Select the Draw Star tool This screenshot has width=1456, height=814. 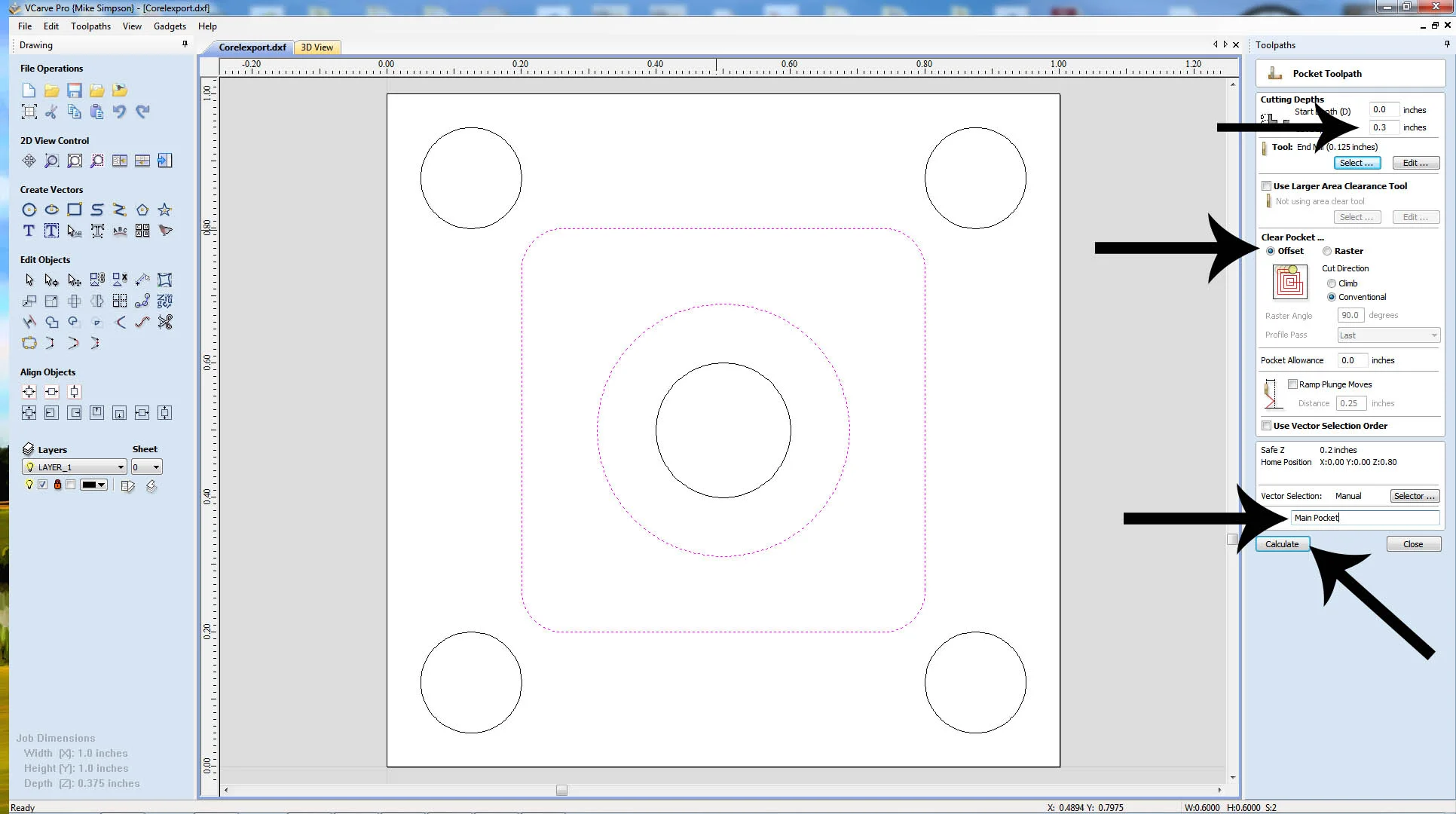click(x=164, y=210)
